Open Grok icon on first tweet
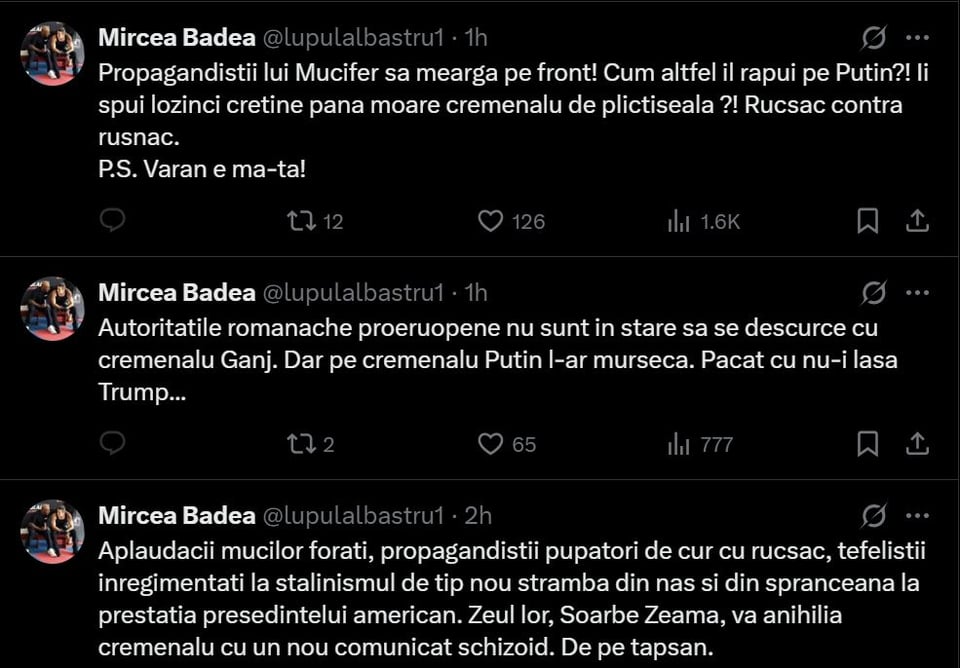The width and height of the screenshot is (960, 668). pos(873,38)
